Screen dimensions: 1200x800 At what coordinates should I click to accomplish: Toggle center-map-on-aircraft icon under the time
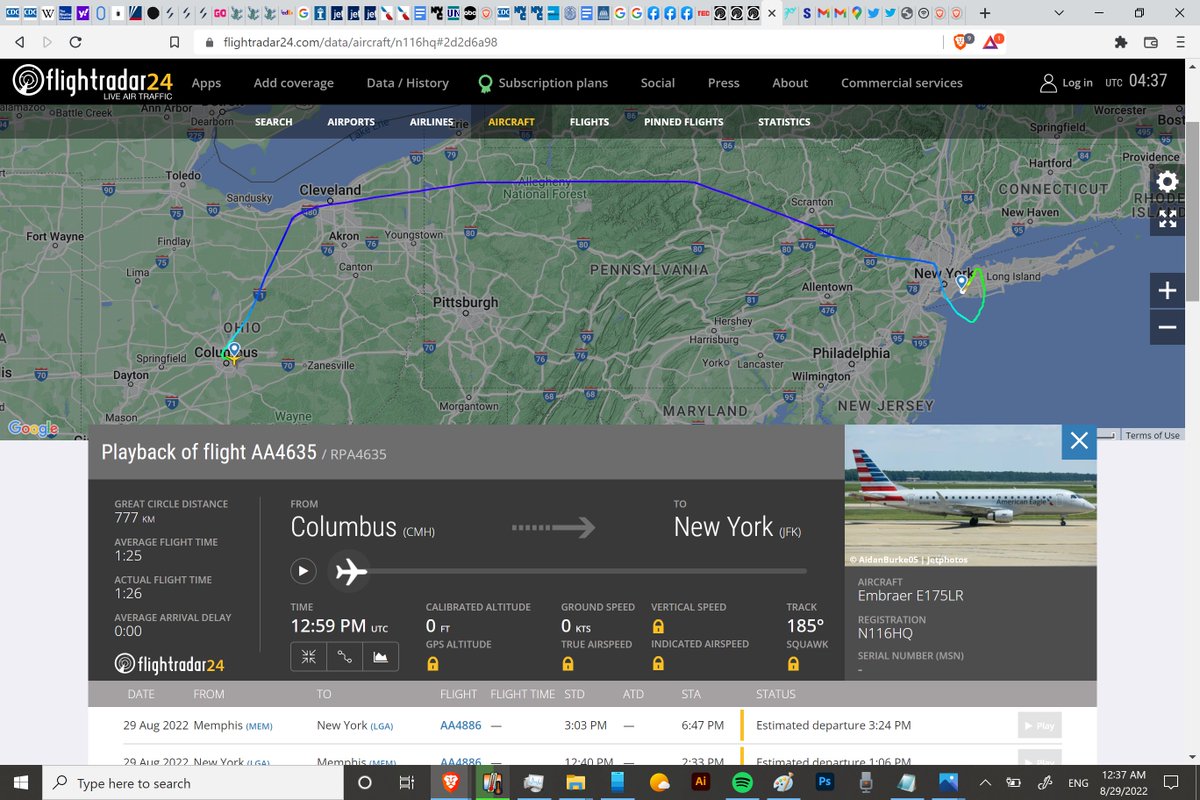pos(308,656)
